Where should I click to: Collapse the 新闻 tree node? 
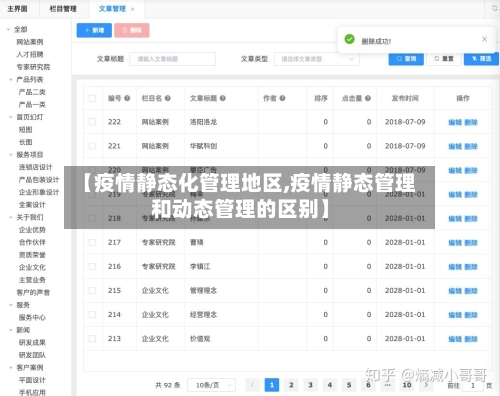(x=11, y=330)
